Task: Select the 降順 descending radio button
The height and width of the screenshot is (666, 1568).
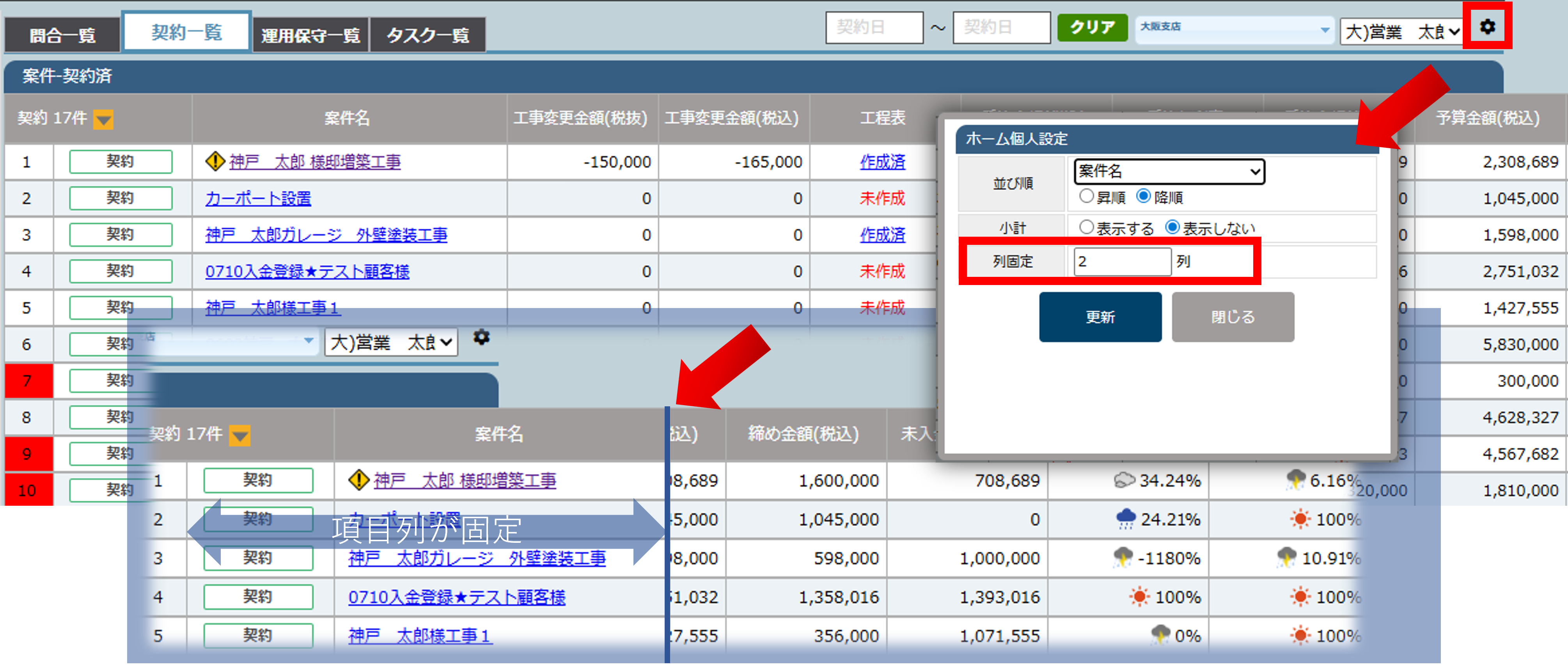Action: [x=1143, y=197]
